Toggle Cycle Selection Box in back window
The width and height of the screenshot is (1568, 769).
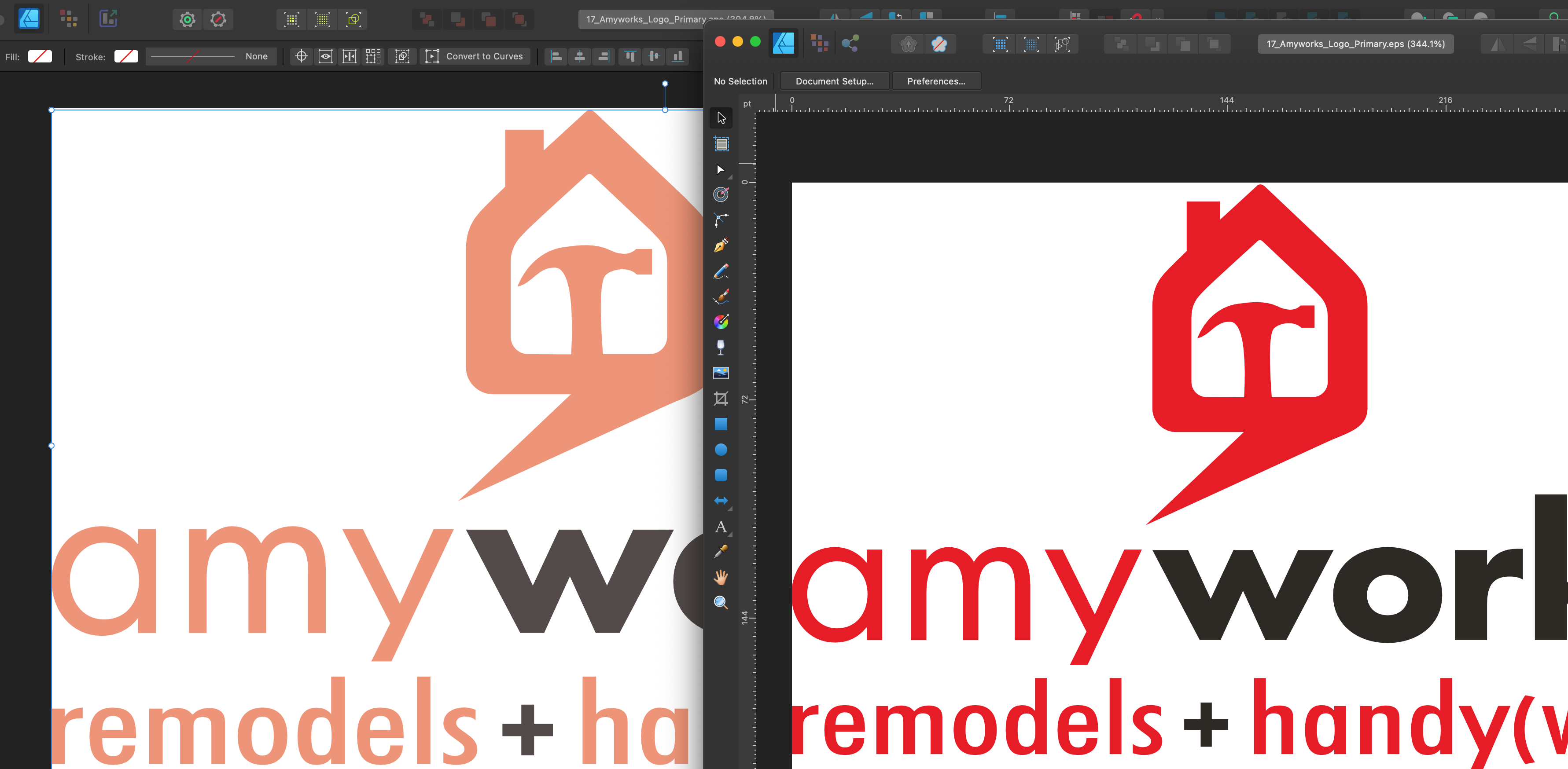[402, 56]
